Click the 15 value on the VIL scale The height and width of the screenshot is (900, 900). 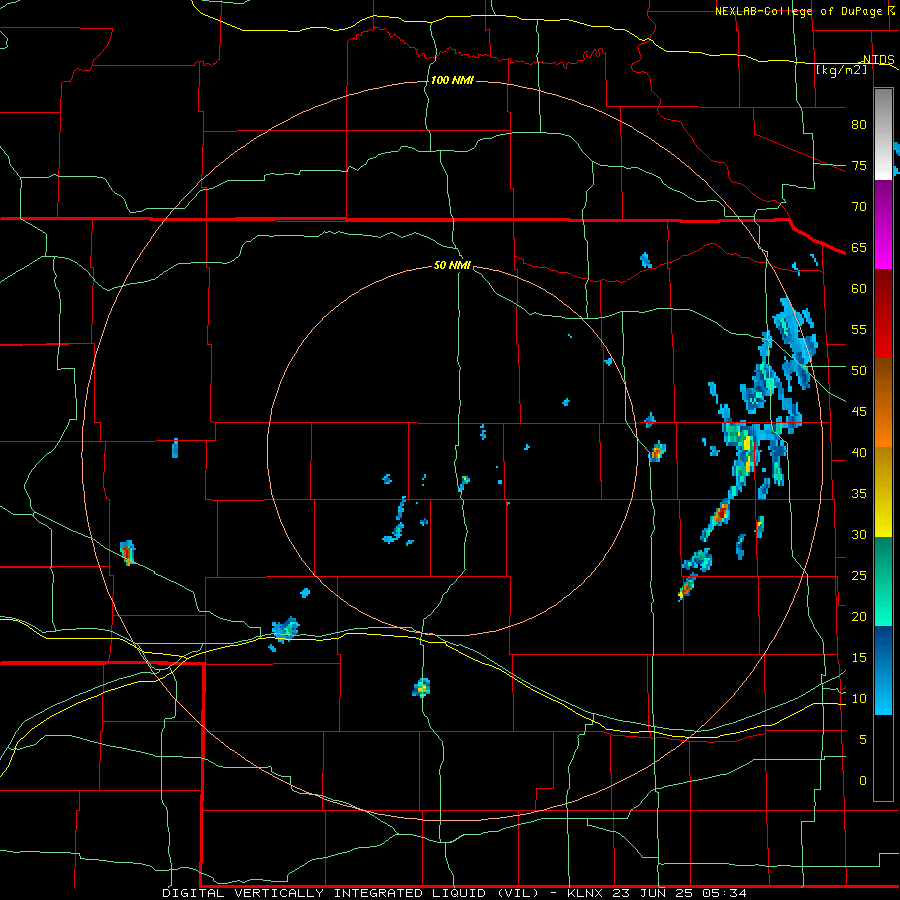point(859,658)
